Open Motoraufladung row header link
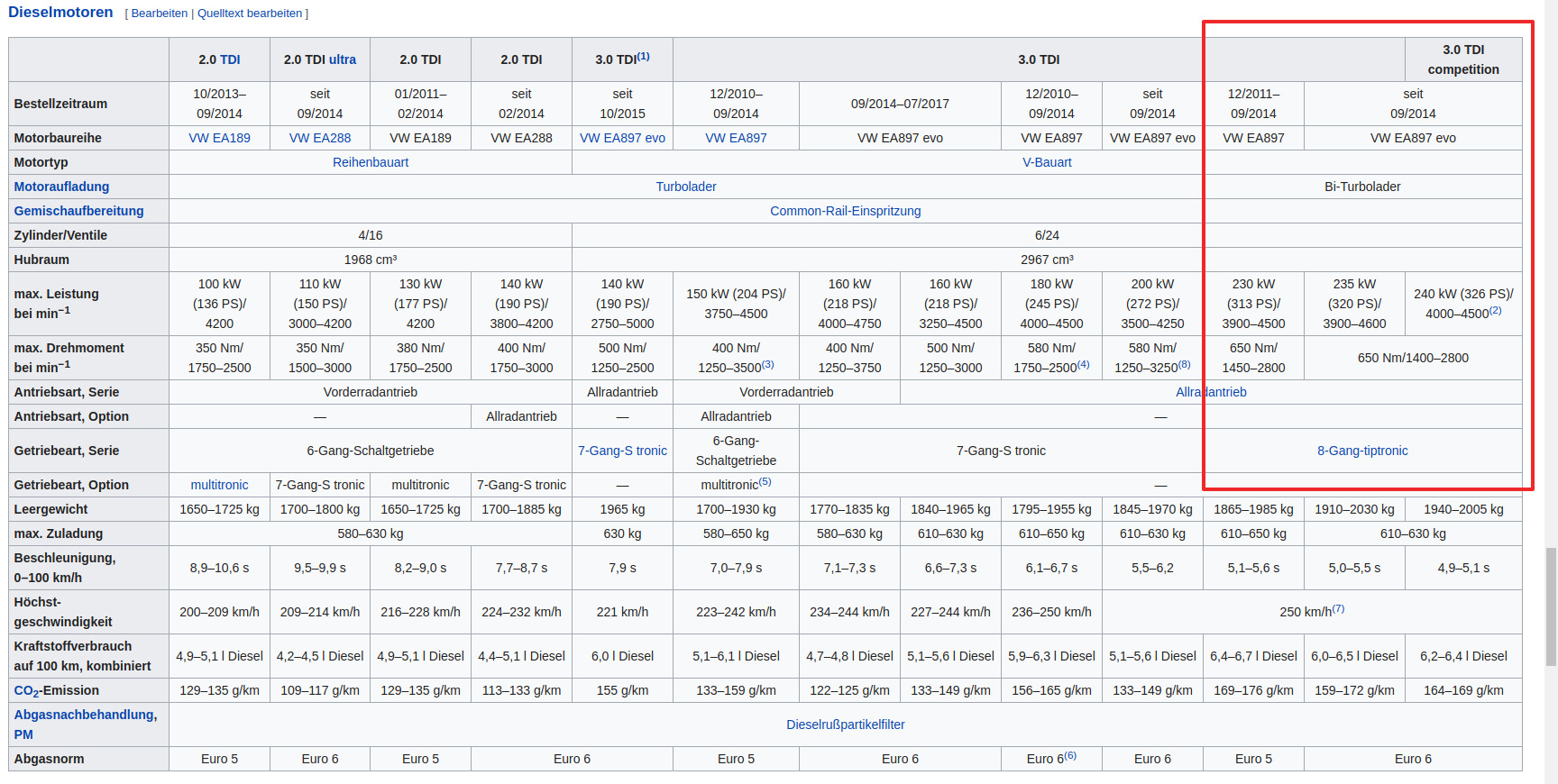 coord(61,187)
